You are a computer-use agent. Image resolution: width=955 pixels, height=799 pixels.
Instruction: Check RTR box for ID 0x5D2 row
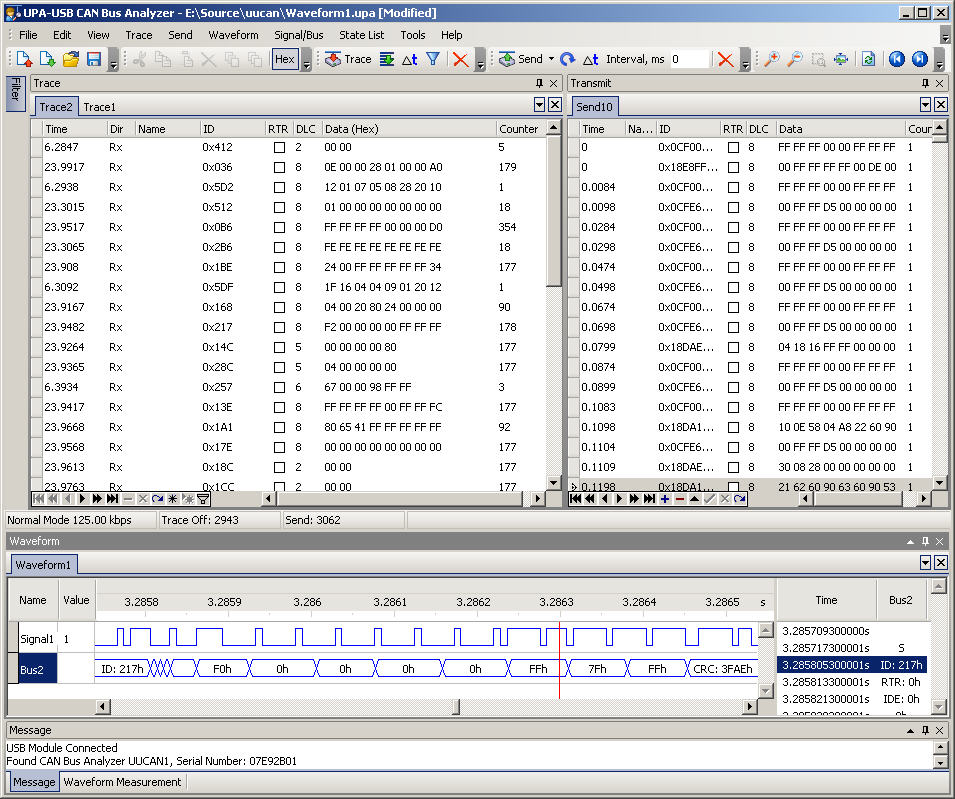coord(279,187)
